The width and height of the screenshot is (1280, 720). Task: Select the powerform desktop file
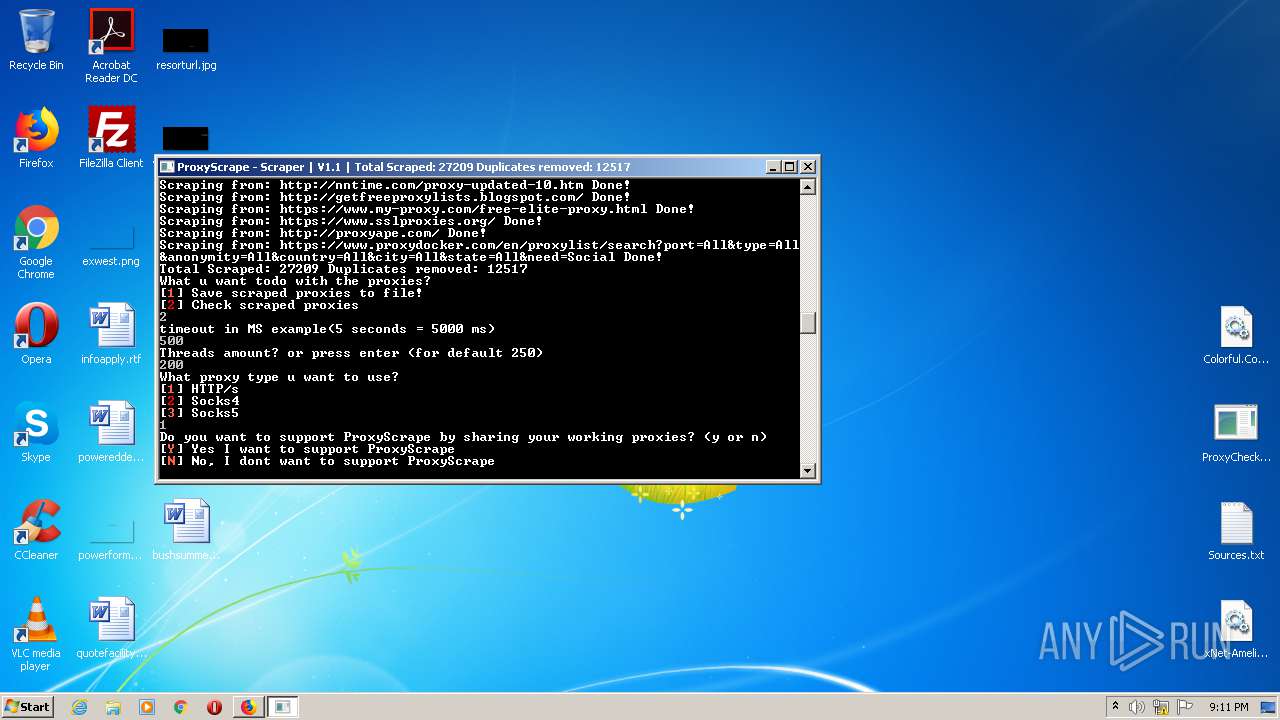tap(111, 540)
